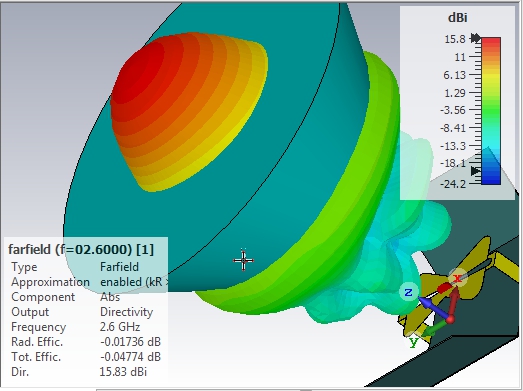Grab the upper clamp marker at 15.8
523x391 pixels.
tap(476, 38)
